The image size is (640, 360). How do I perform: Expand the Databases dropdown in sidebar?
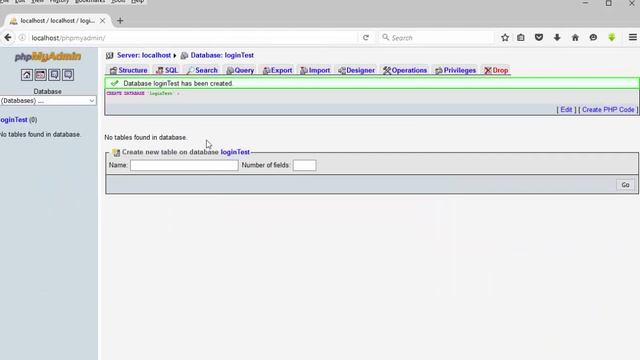[x=48, y=101]
